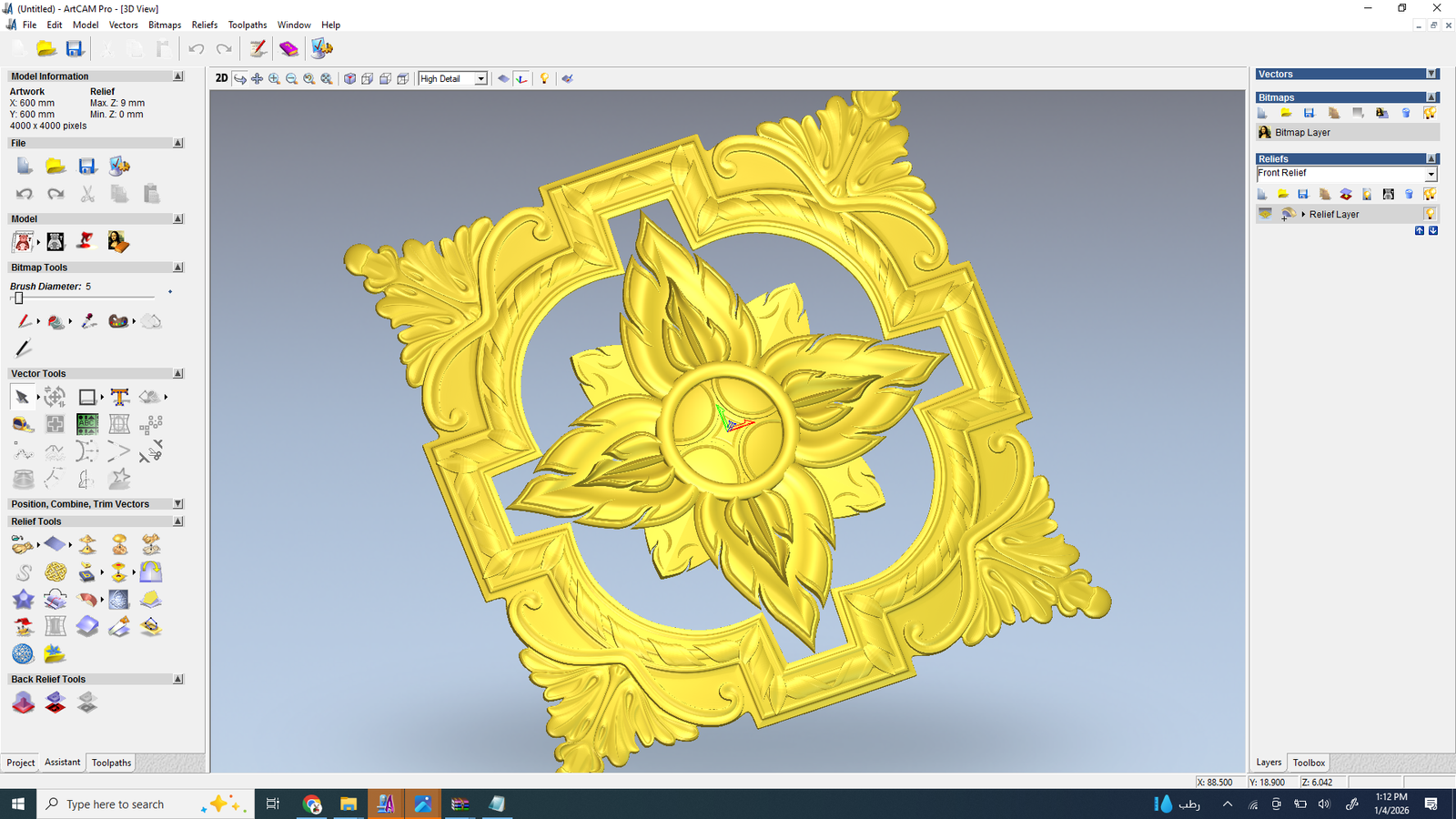The height and width of the screenshot is (819, 1456).
Task: Click the Windows taskbar search box
Action: [116, 804]
